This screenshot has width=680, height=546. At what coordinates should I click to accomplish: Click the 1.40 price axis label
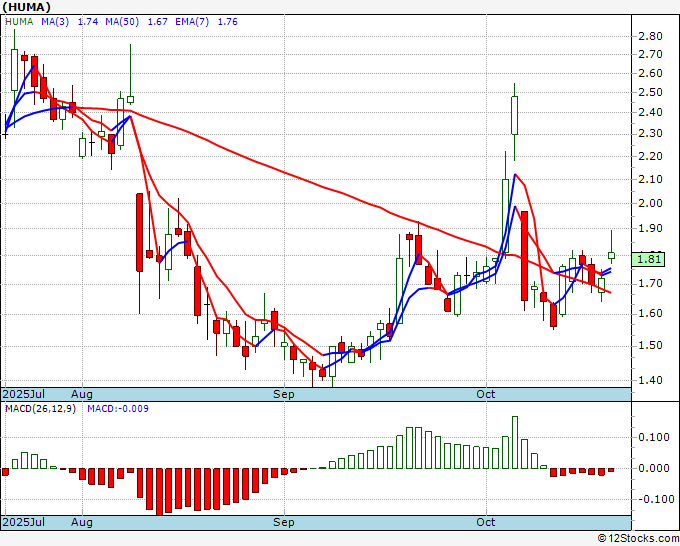pos(650,380)
